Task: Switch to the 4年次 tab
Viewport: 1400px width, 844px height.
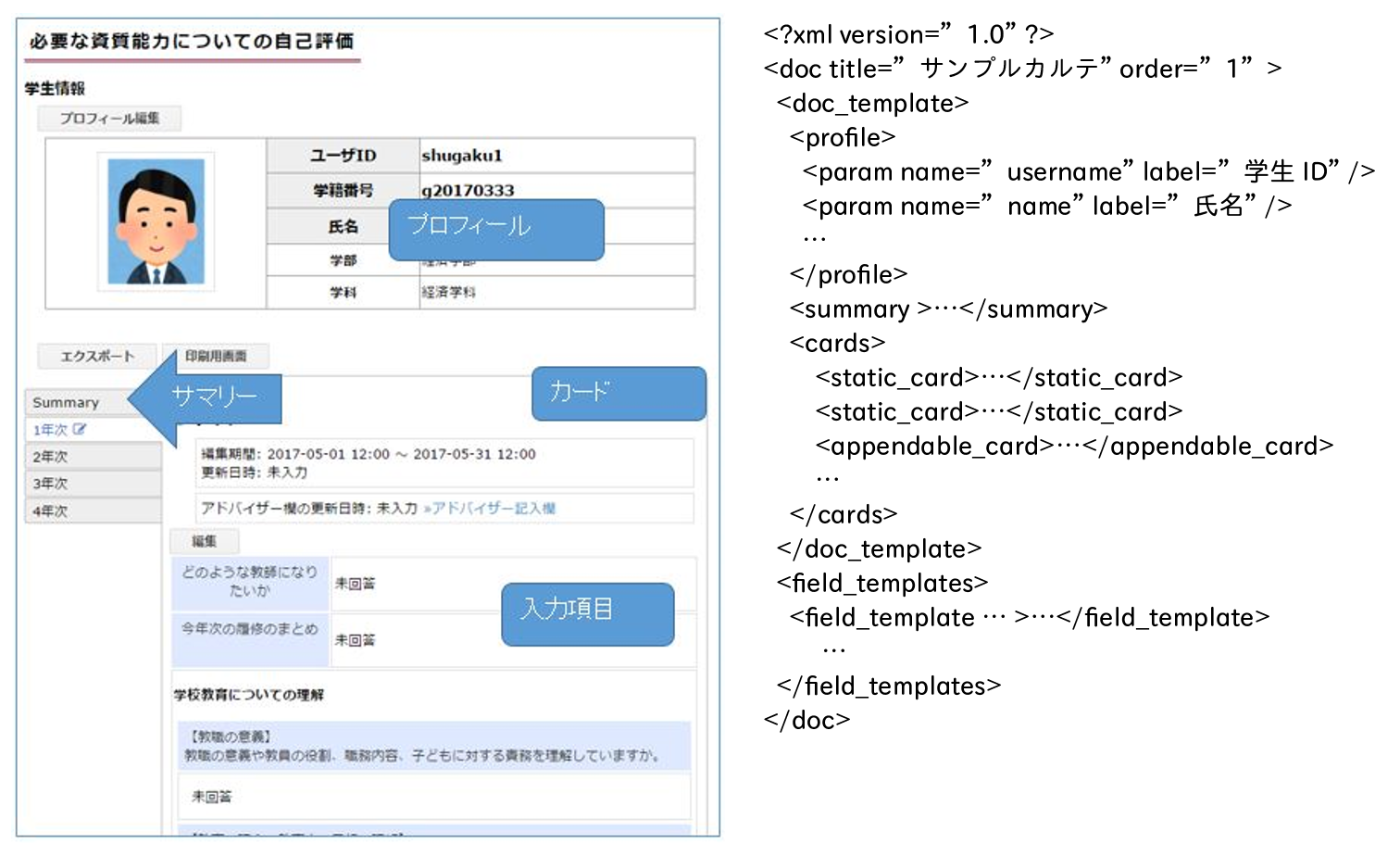Action: pos(93,510)
